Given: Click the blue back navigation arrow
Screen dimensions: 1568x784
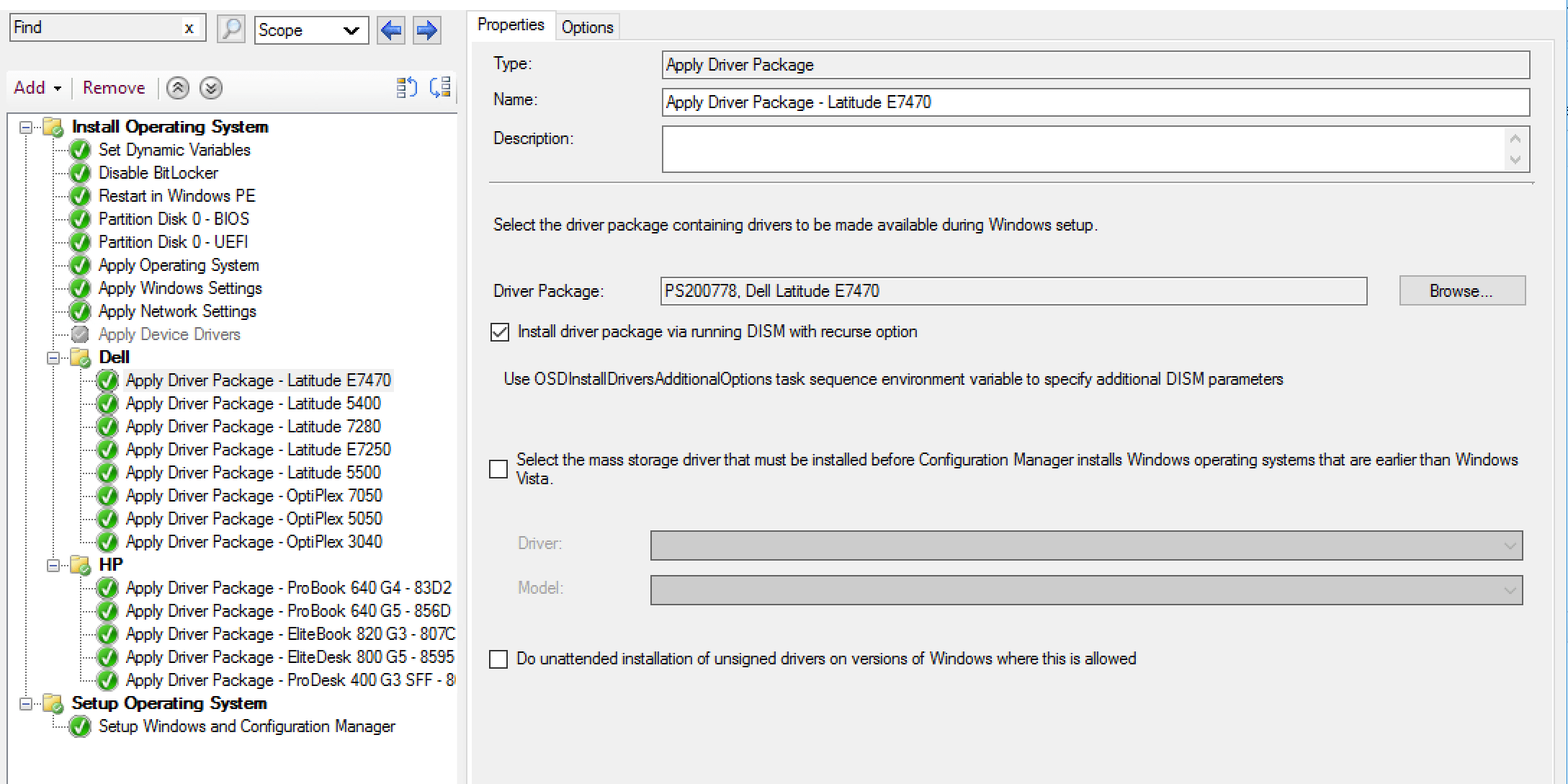Looking at the screenshot, I should [x=390, y=30].
